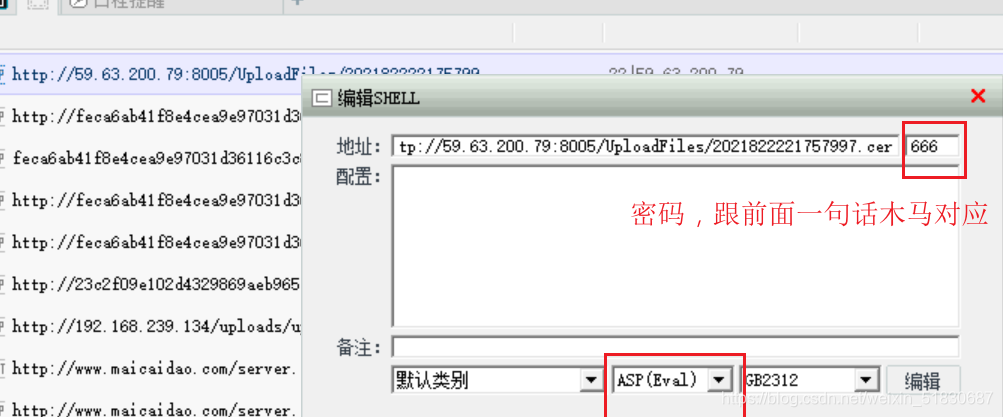Click the 备注: label
This screenshot has width=1003, height=417.
pos(359,349)
